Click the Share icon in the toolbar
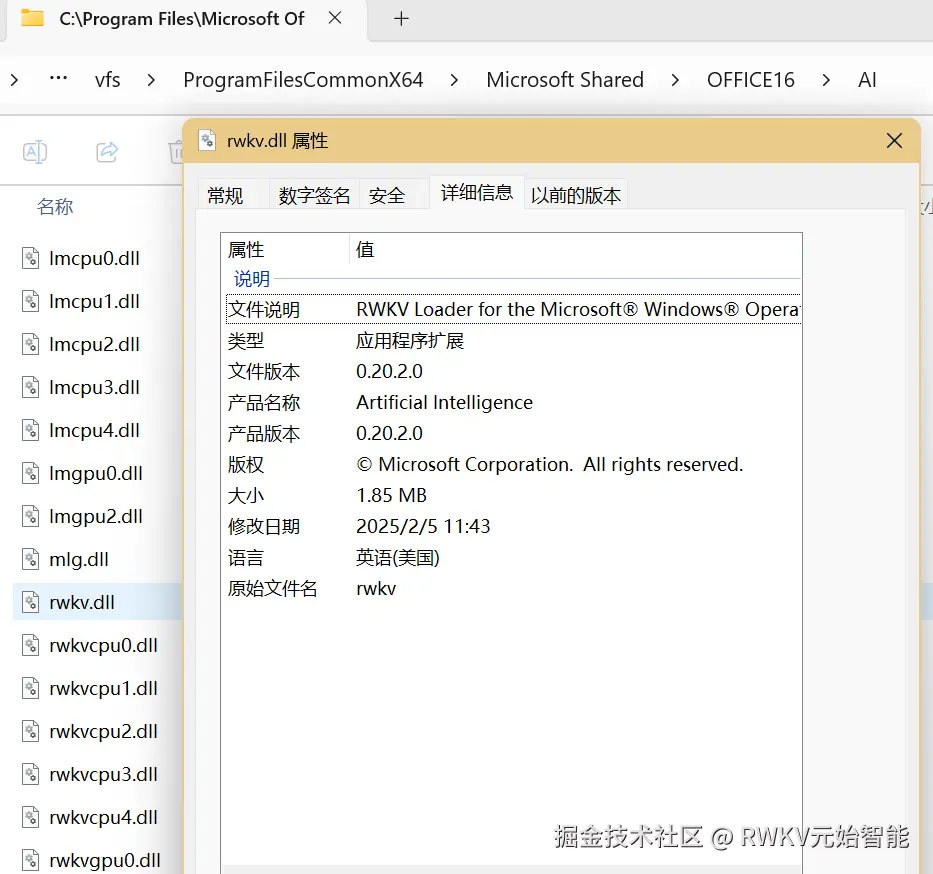The width and height of the screenshot is (933, 874). 107,152
